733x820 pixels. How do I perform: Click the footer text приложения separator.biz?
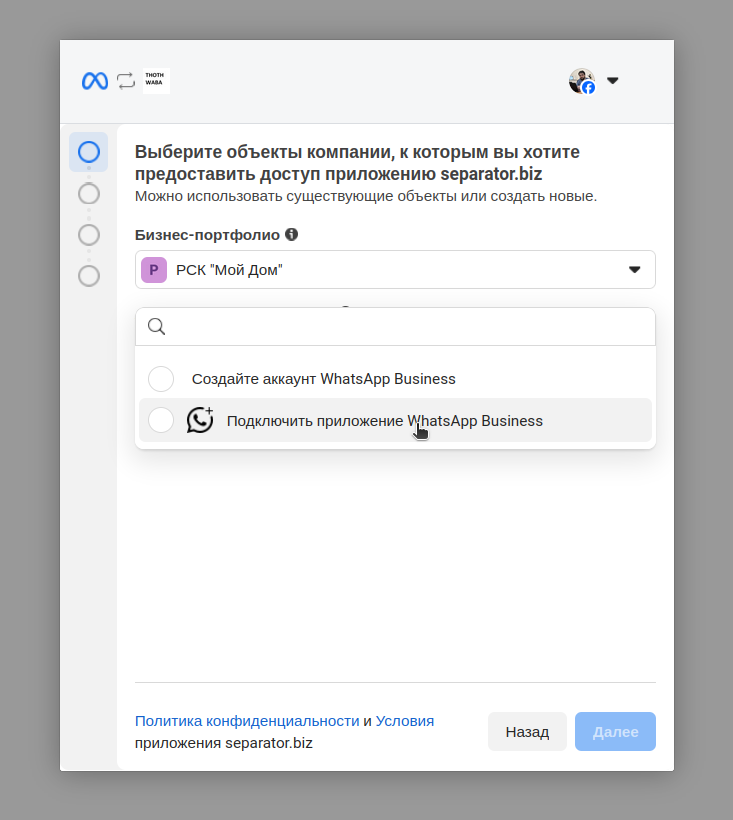pyautogui.click(x=224, y=743)
